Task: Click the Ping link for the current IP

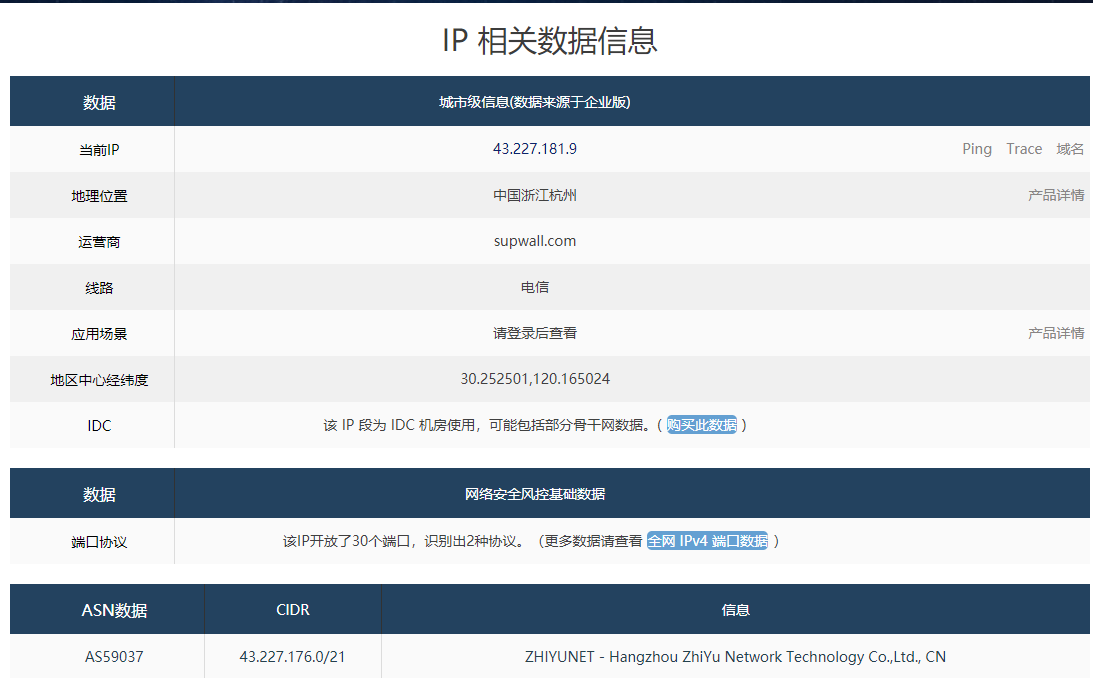Action: 976,149
